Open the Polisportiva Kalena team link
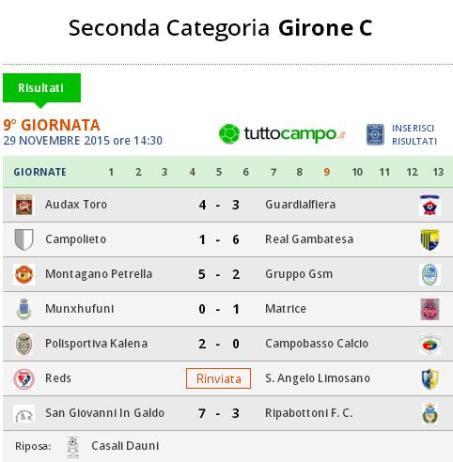 [x=96, y=344]
